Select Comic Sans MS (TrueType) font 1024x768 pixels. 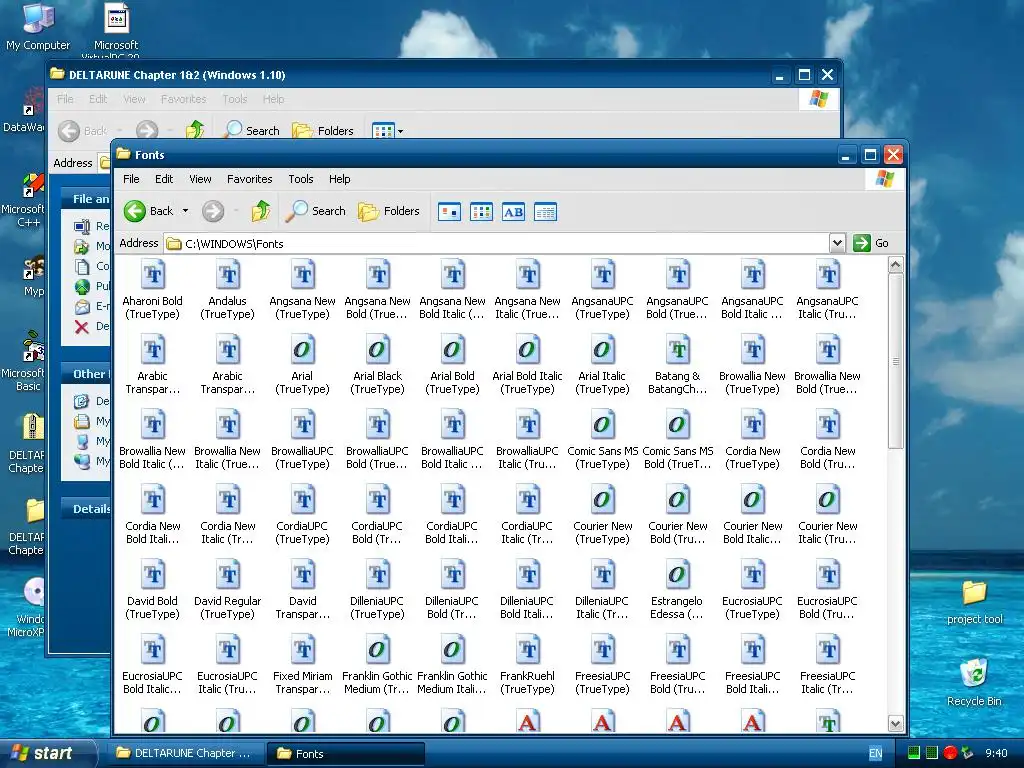pyautogui.click(x=603, y=439)
